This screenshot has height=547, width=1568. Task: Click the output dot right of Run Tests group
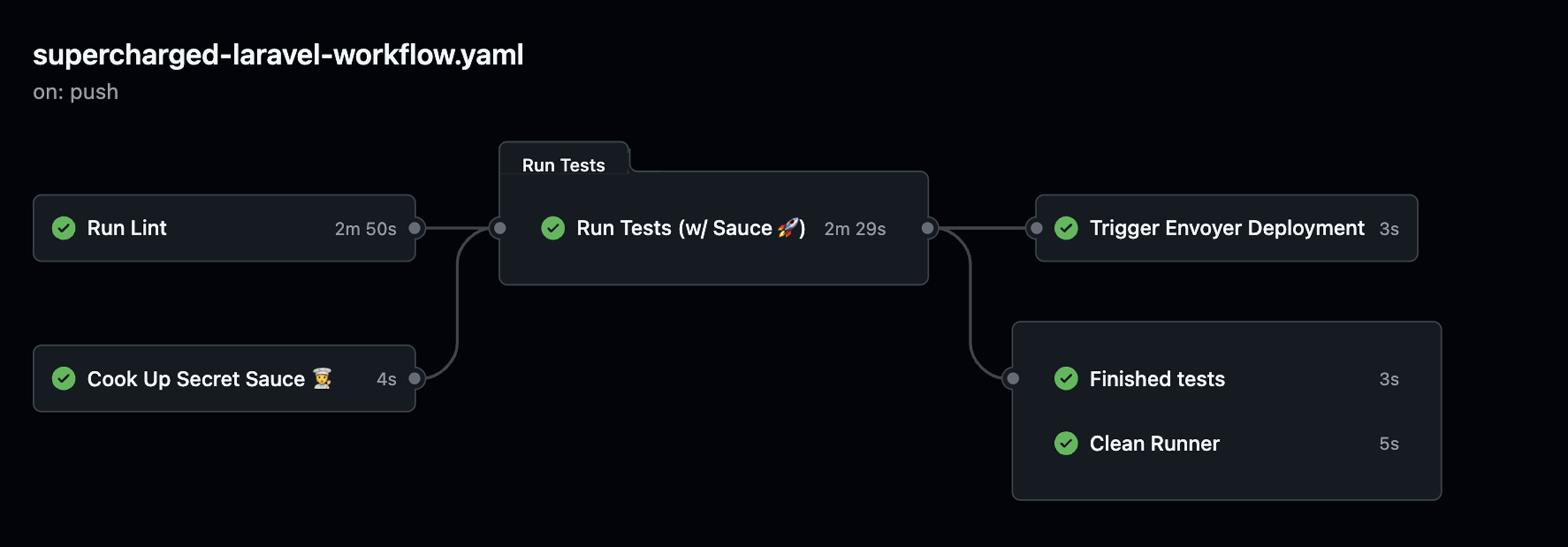(x=928, y=227)
